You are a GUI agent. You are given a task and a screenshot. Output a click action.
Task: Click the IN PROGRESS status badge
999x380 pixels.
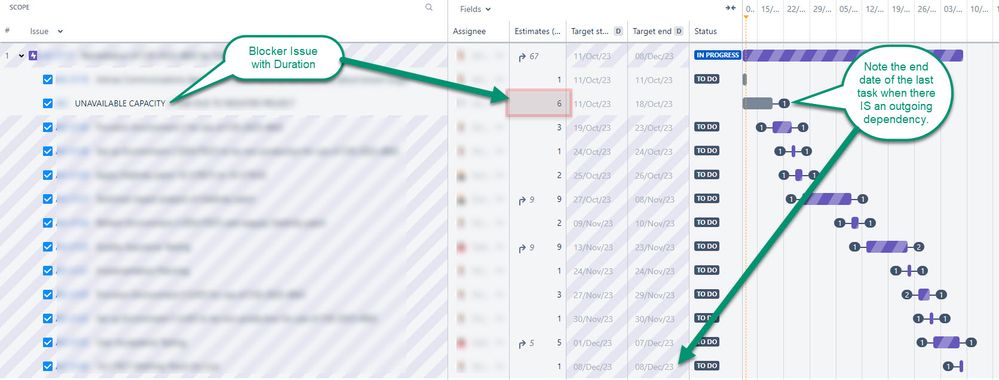point(717,55)
